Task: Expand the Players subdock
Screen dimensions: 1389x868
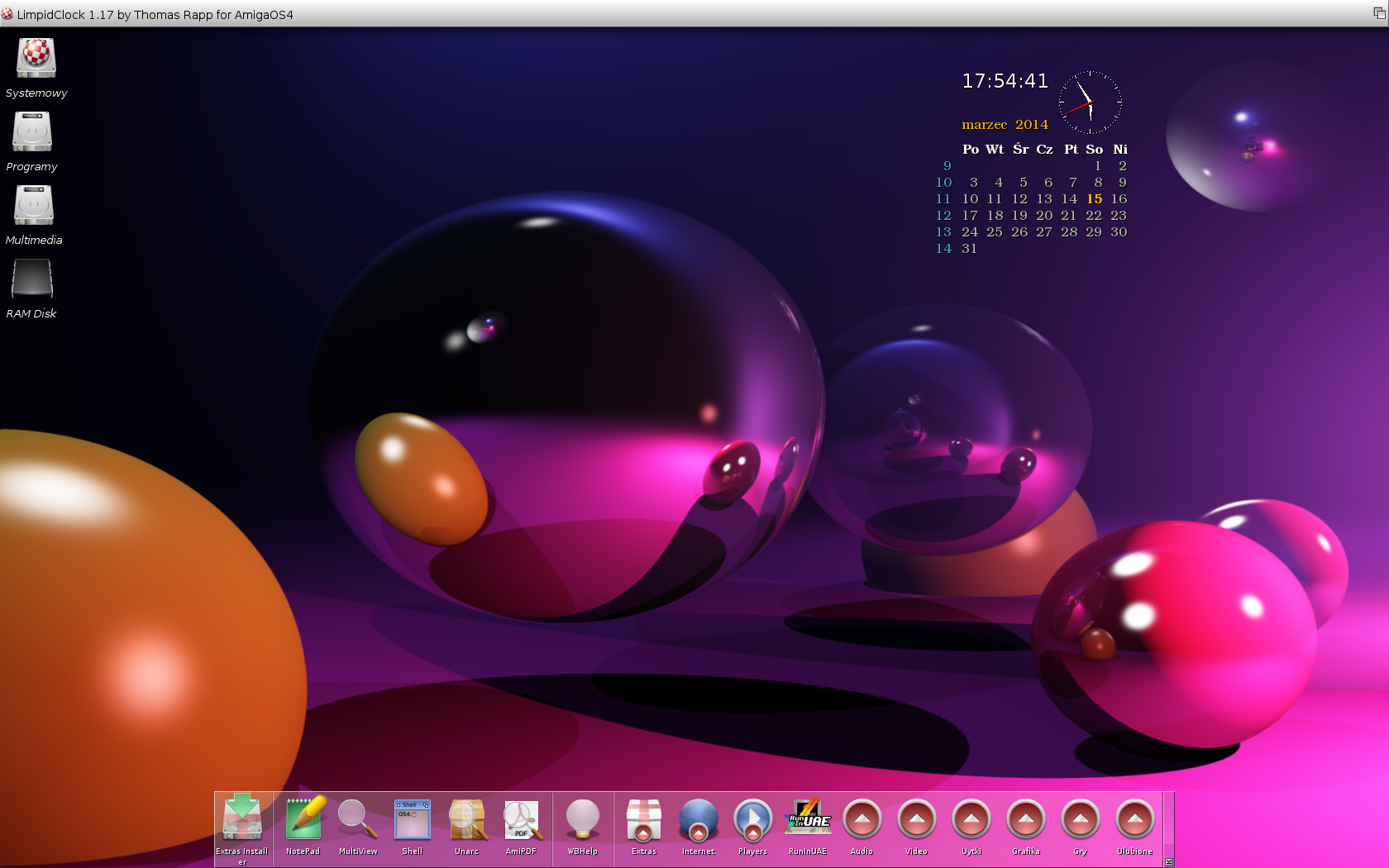Action: (753, 819)
